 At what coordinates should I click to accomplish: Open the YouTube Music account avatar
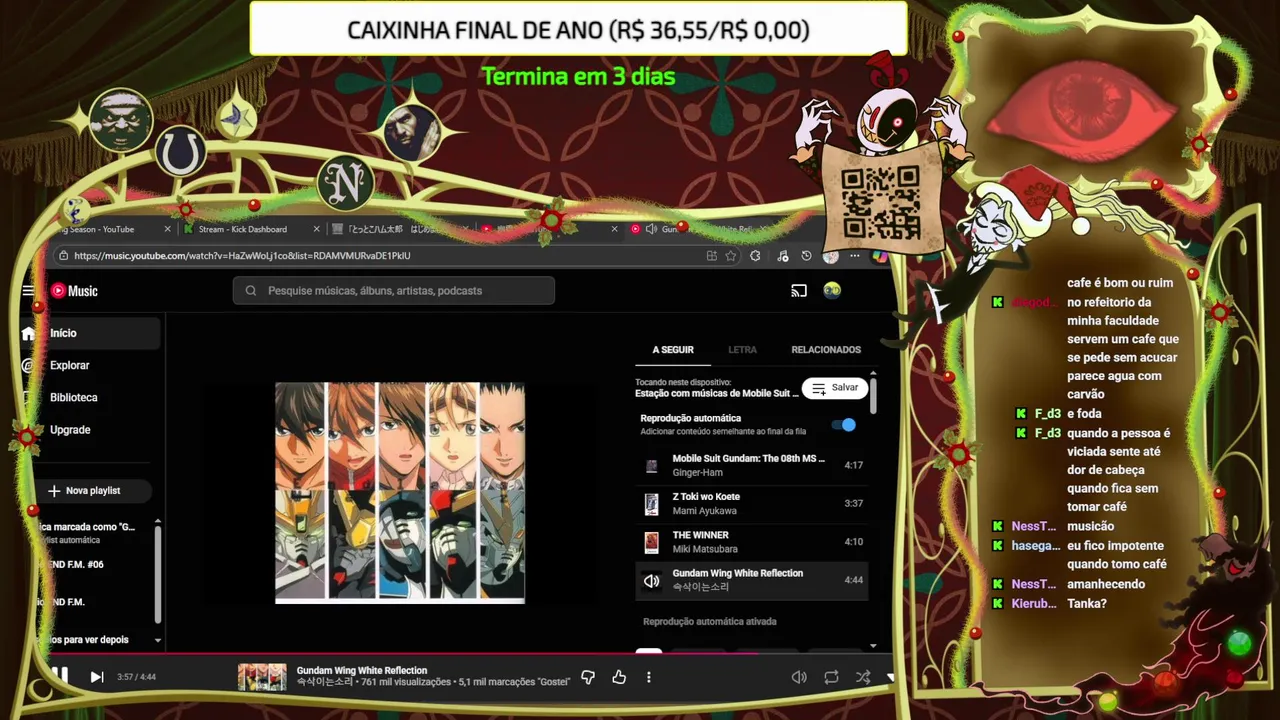(832, 291)
